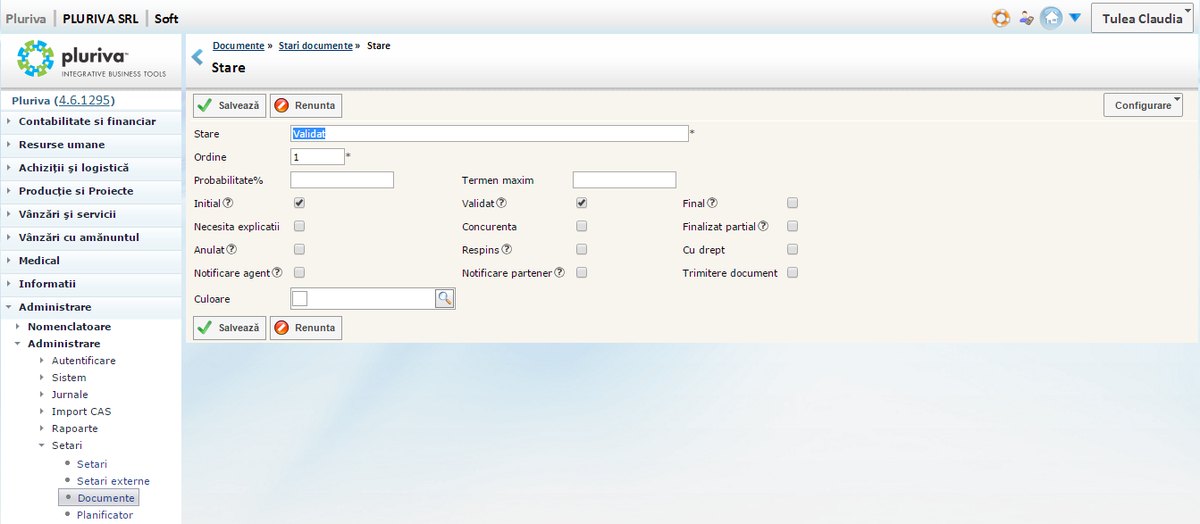
Task: Follow the Stari documente breadcrumb link
Action: pos(315,46)
